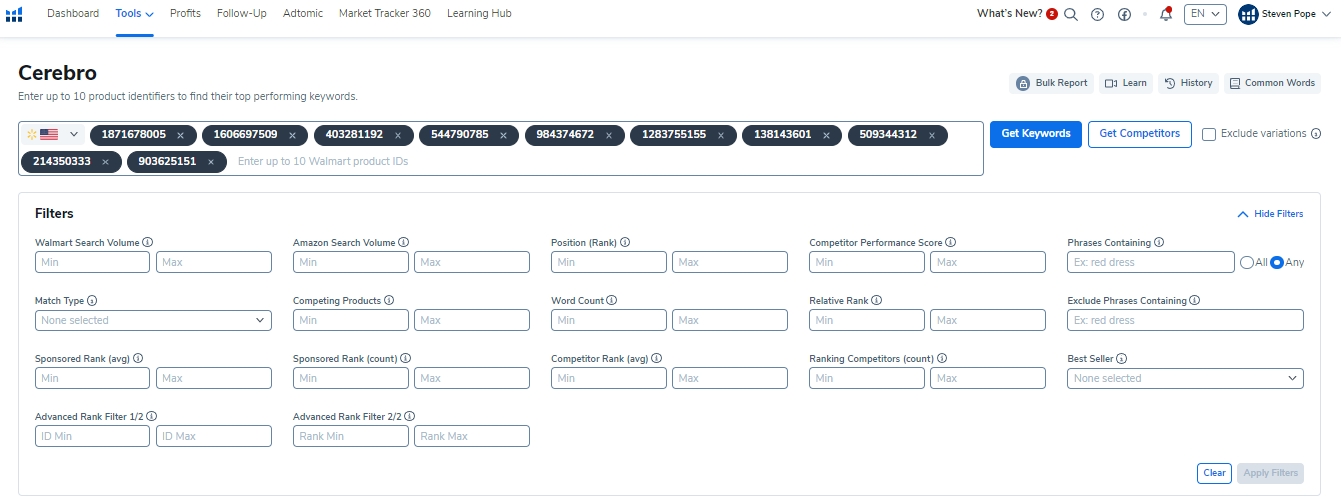Open Bulk Report
The image size is (1341, 500).
pos(1052,84)
